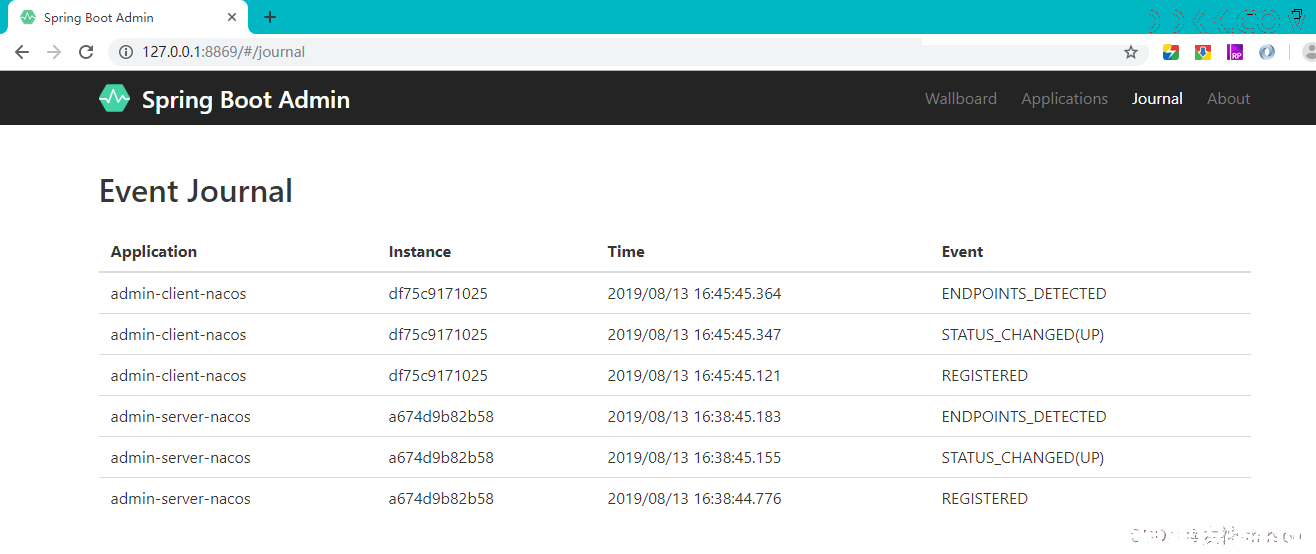Open a new browser tab
The image size is (1316, 554).
coord(269,17)
